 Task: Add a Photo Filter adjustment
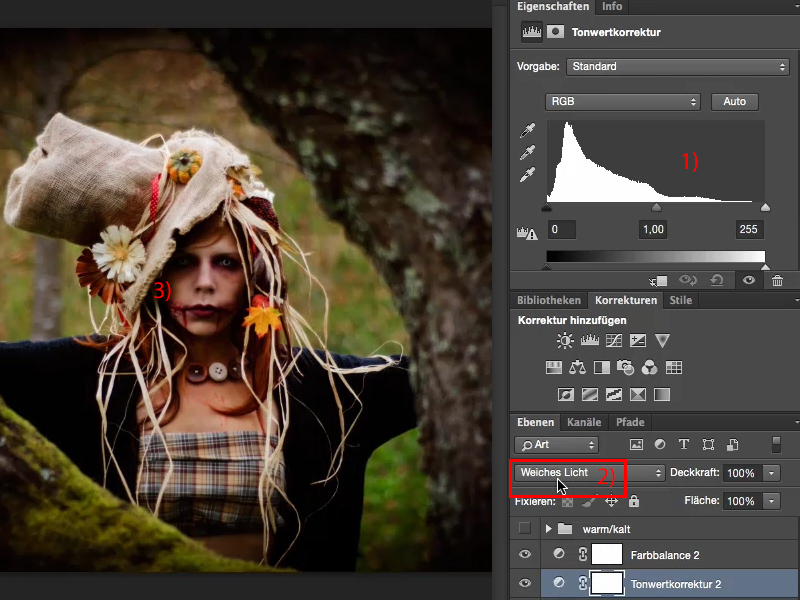[x=626, y=367]
